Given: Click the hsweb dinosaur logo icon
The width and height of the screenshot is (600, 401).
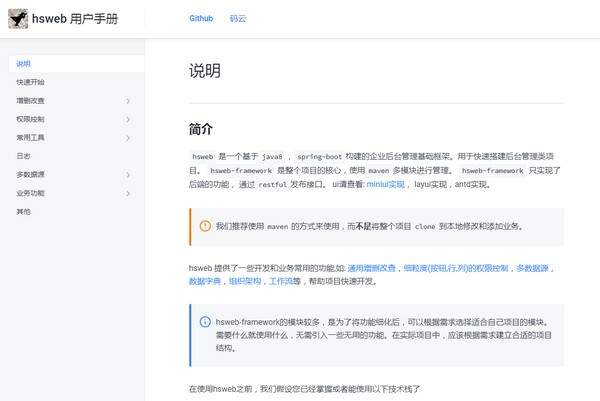Looking at the screenshot, I should (18, 18).
